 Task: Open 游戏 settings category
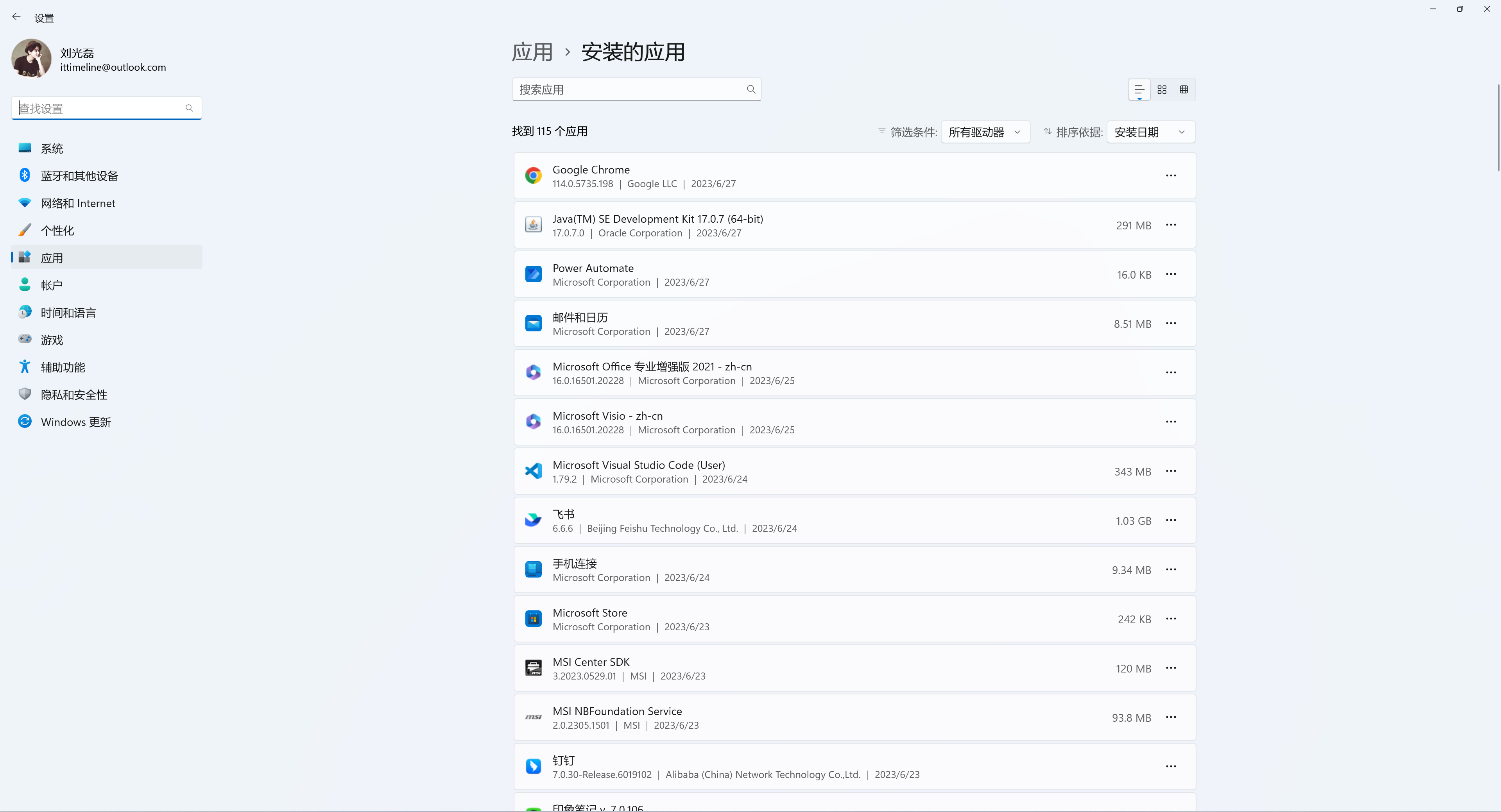click(x=107, y=340)
